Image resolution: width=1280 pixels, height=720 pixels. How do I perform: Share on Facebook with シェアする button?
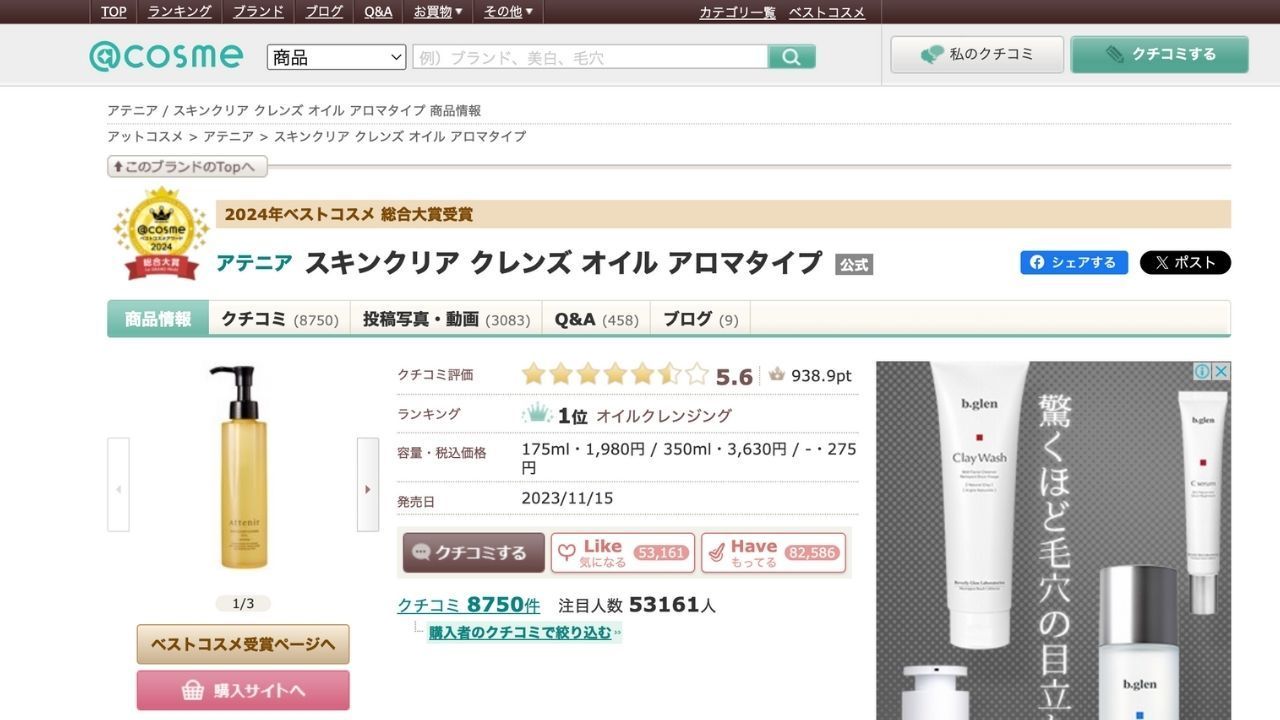(x=1074, y=263)
